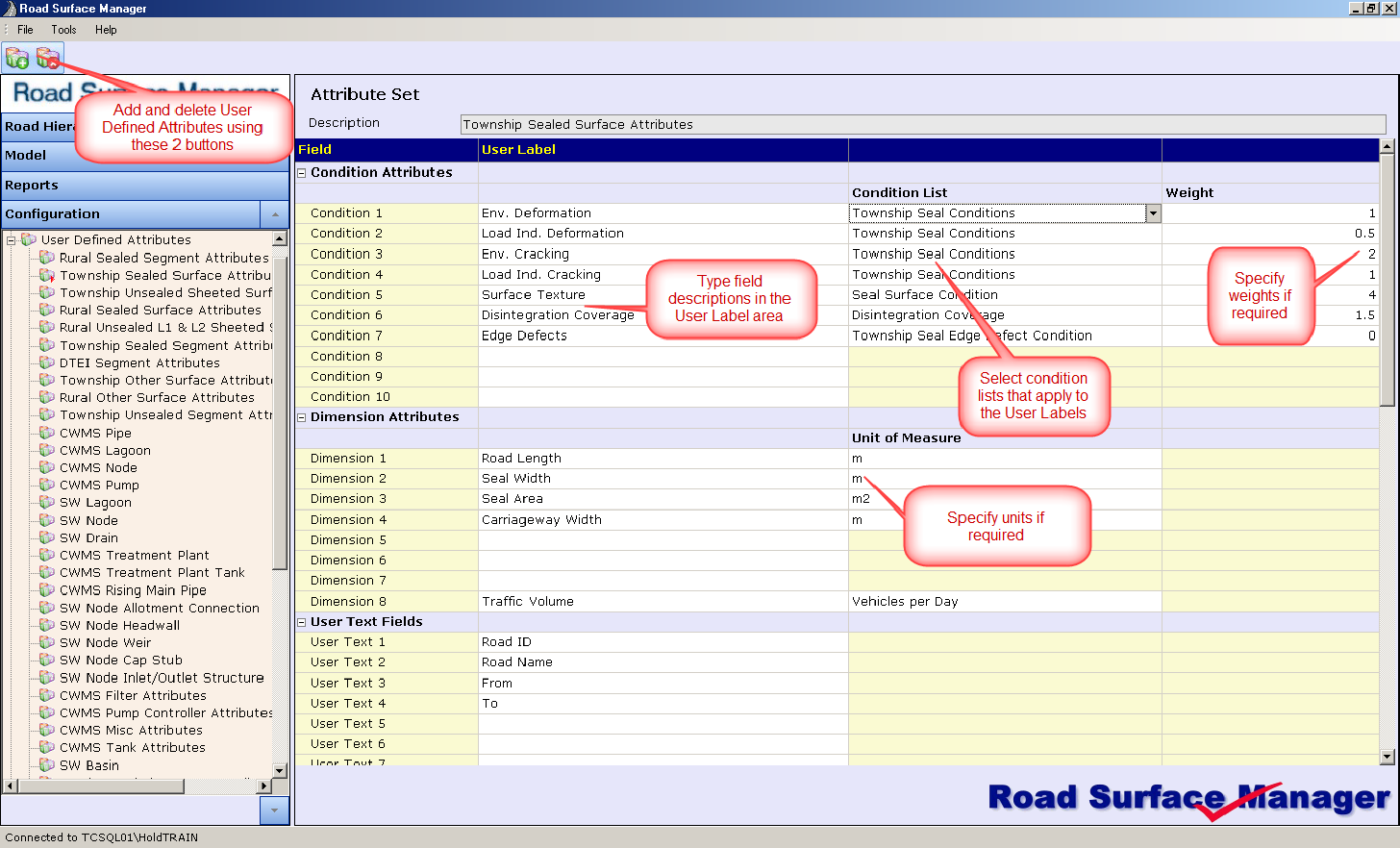This screenshot has height=848, width=1400.
Task: Click icon beside CWMS Rising Main Pipe
Action: [46, 590]
